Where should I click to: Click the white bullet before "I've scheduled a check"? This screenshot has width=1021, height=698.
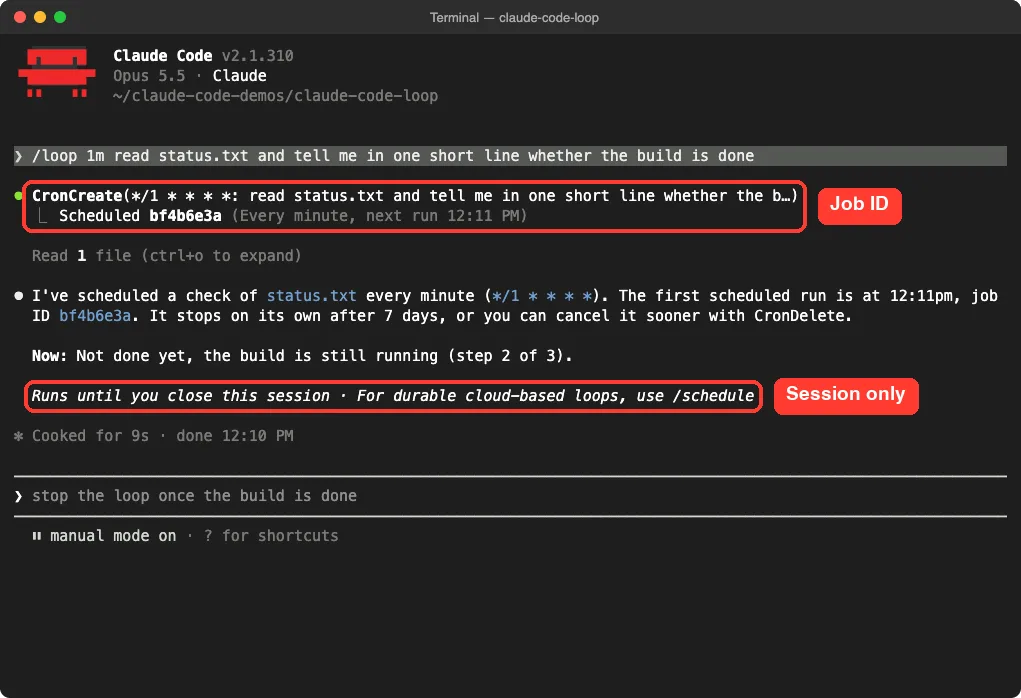[x=18, y=296]
